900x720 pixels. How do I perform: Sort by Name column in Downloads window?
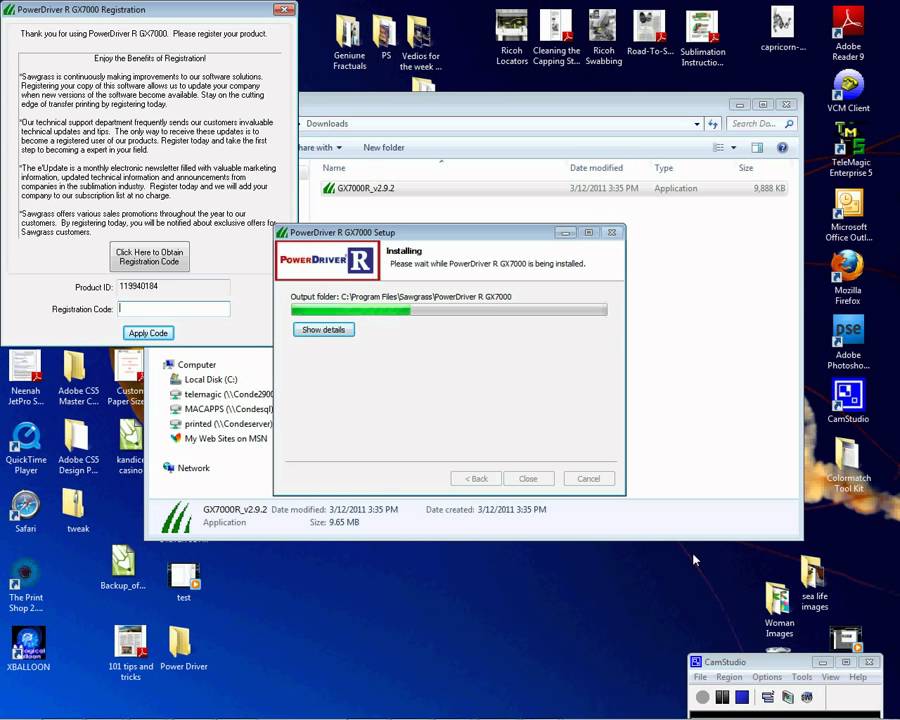tap(334, 168)
